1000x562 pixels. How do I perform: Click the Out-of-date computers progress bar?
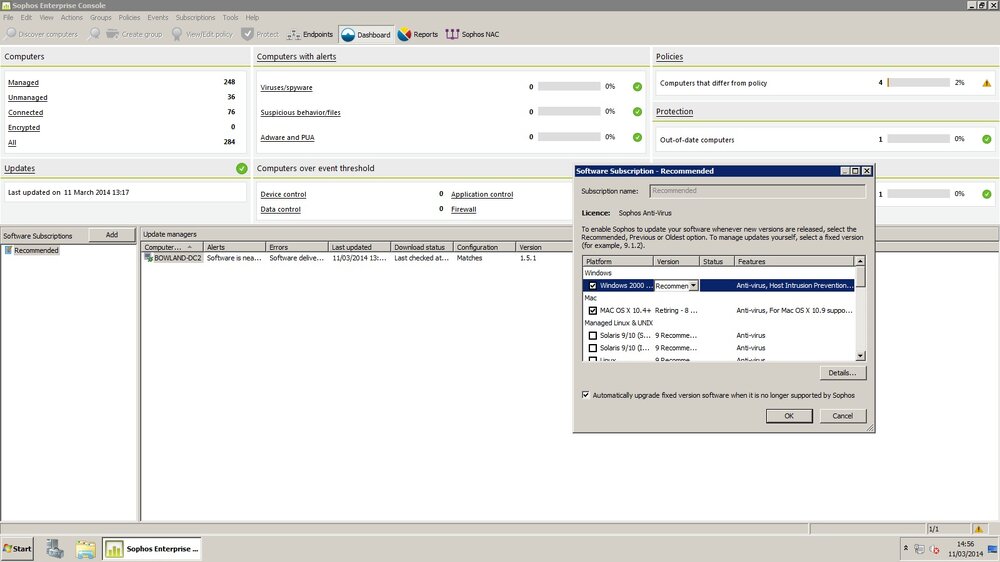point(918,138)
